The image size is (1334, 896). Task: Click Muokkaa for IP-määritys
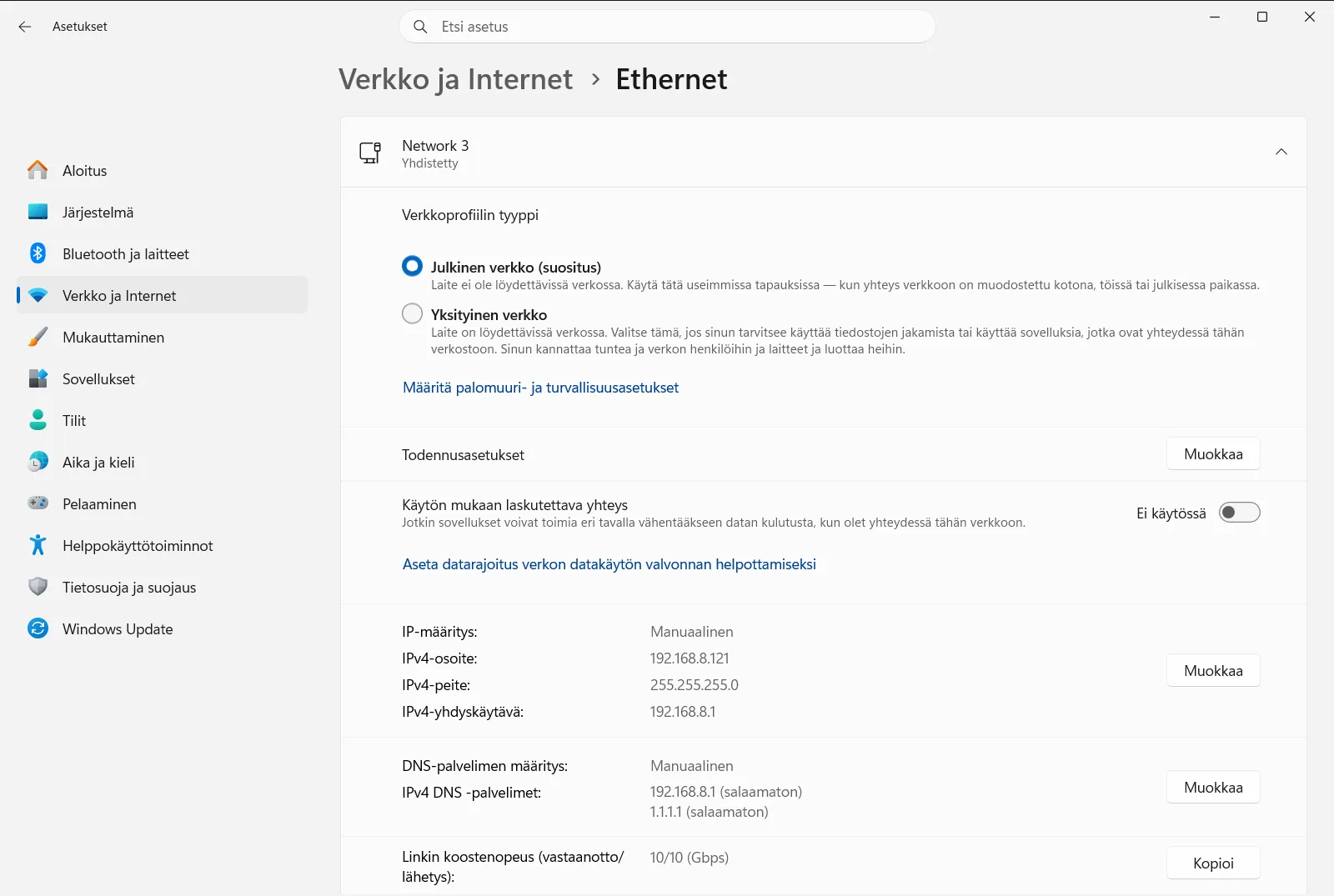1213,671
